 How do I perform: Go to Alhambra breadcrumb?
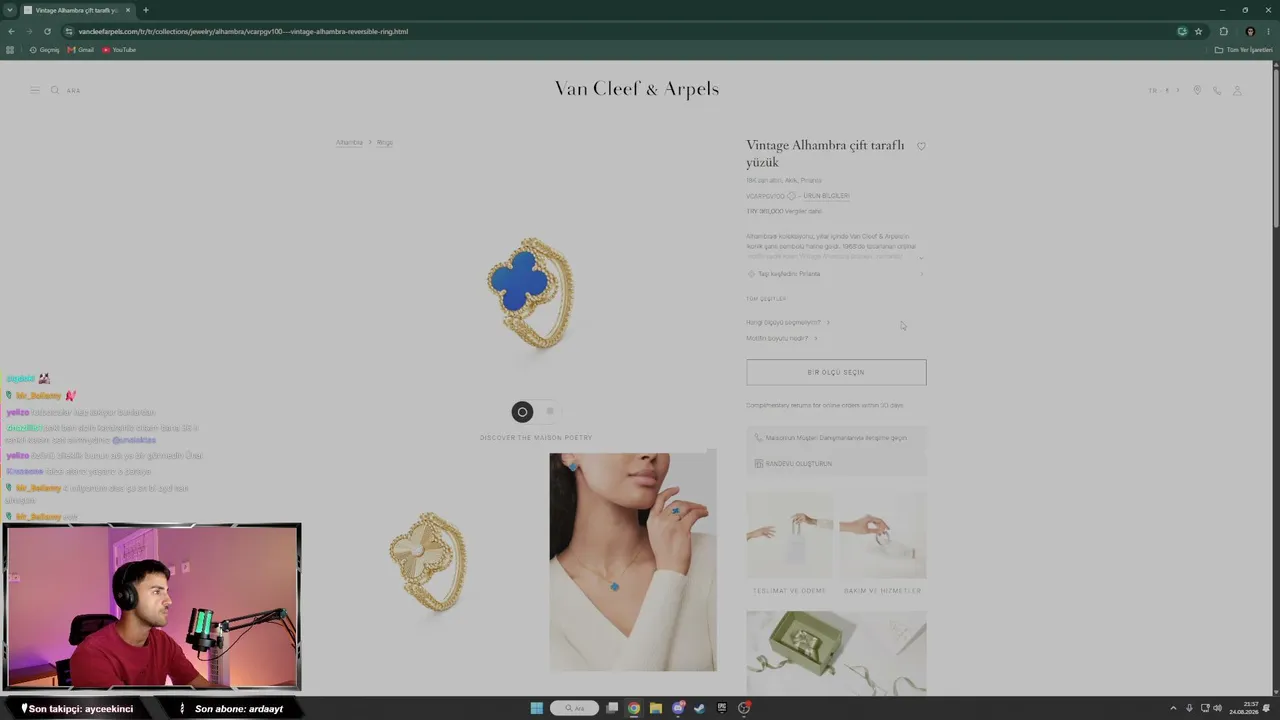pyautogui.click(x=349, y=142)
